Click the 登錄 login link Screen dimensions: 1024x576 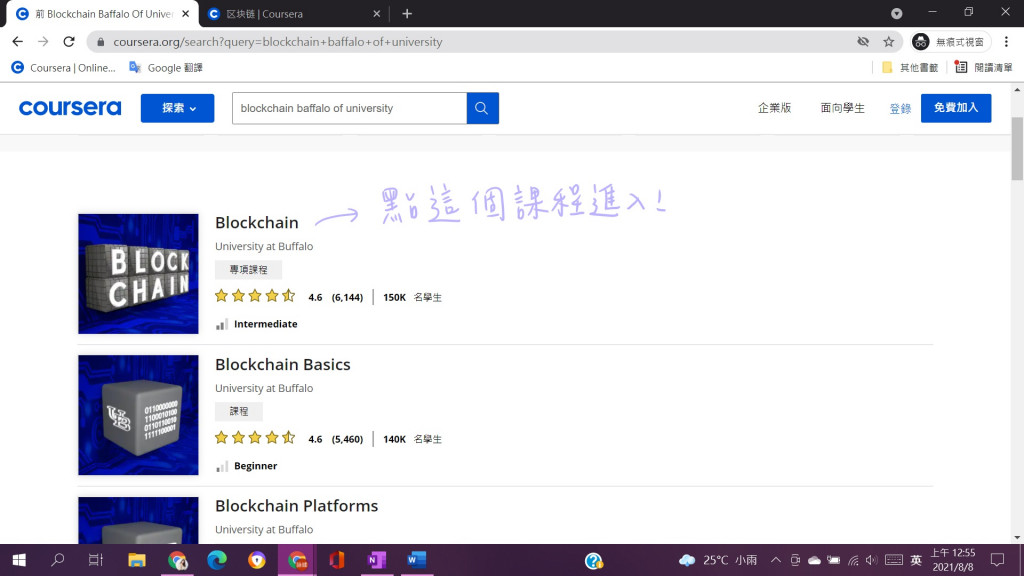point(900,108)
